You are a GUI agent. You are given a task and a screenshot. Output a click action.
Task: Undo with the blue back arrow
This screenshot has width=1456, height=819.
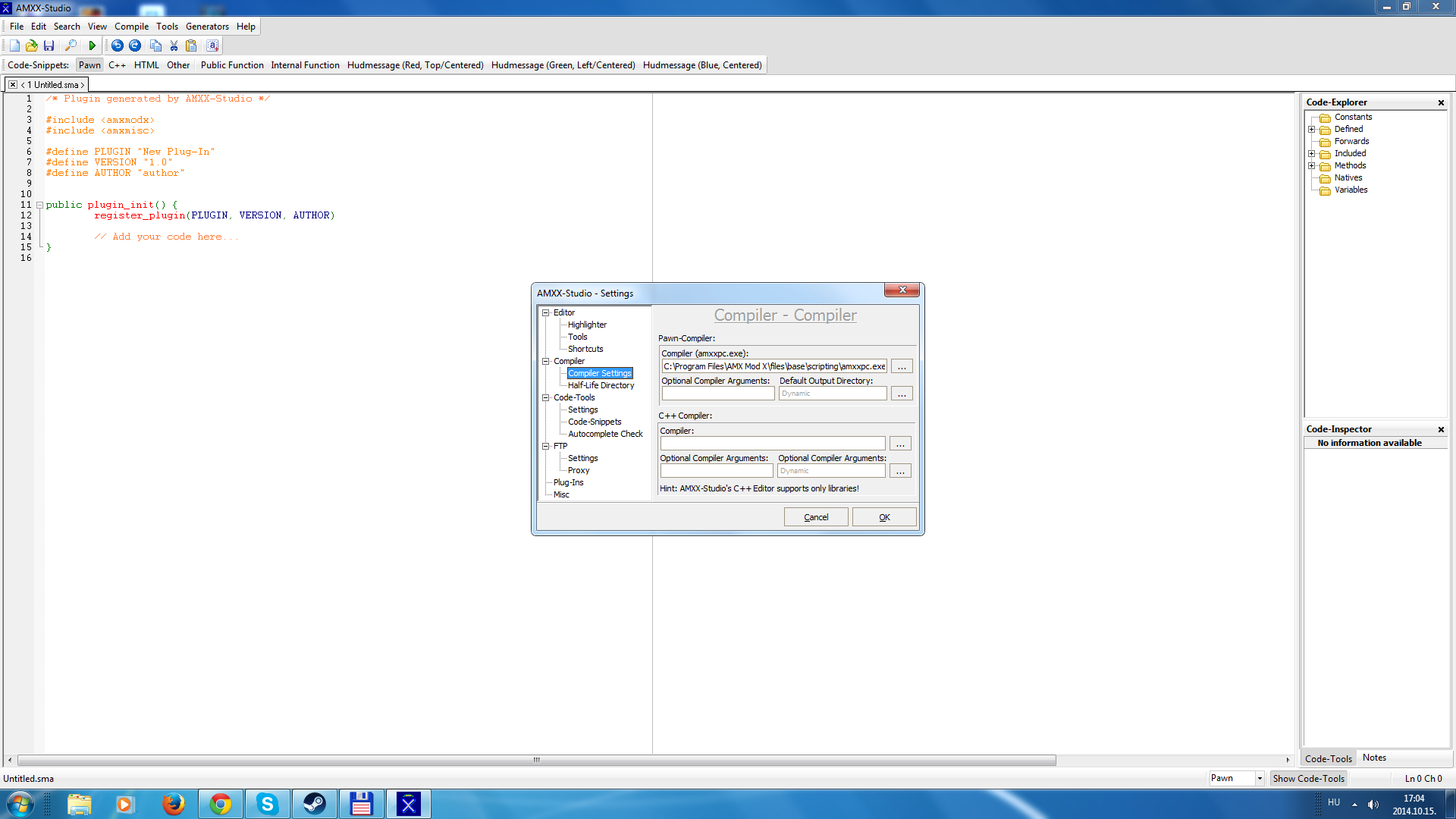pos(118,45)
